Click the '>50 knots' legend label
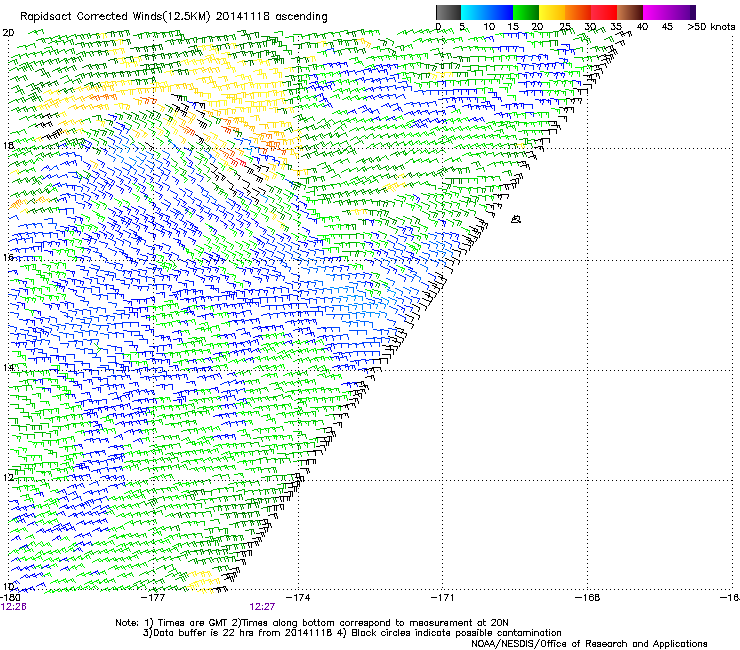Viewport: 740px width, 650px height. [711, 27]
